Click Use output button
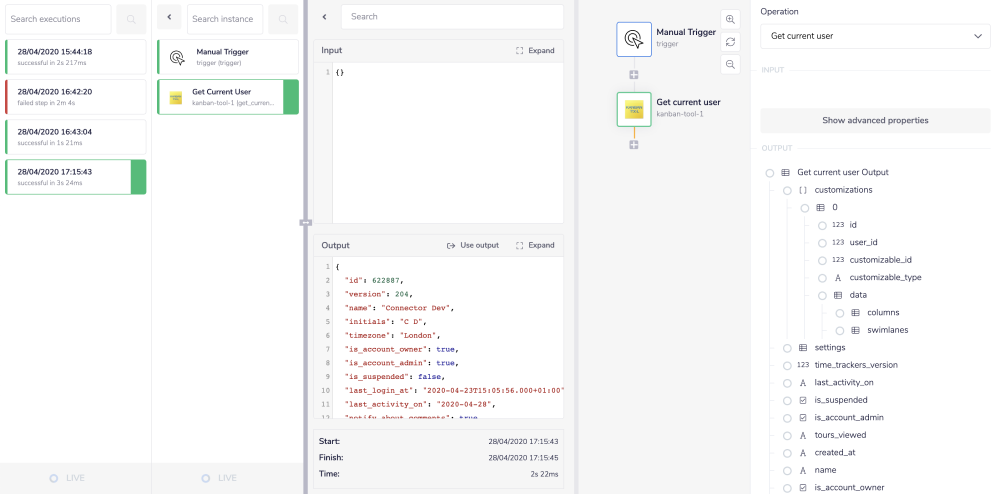Screen dimensions: 1000x495 pos(472,245)
